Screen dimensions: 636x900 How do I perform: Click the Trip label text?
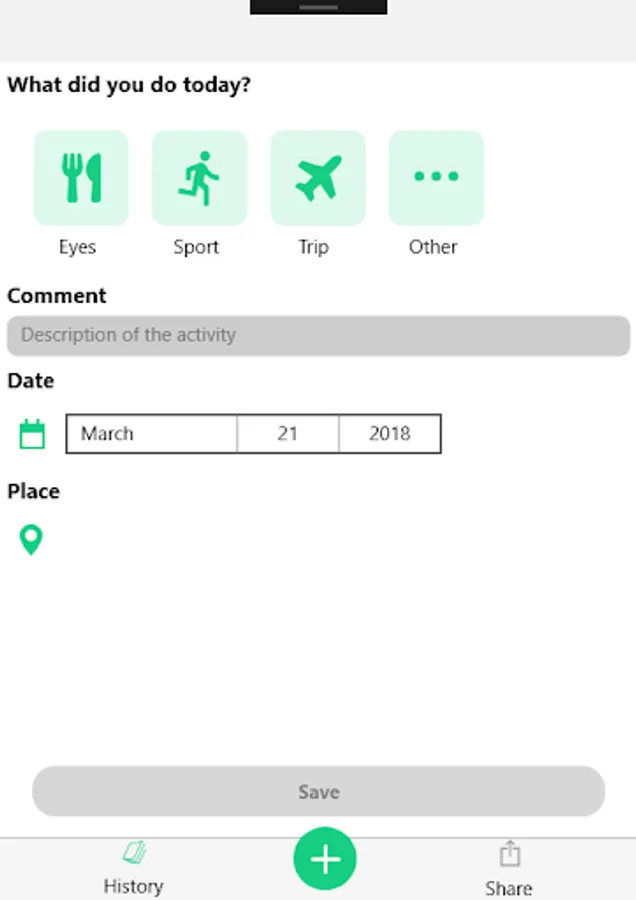[313, 247]
